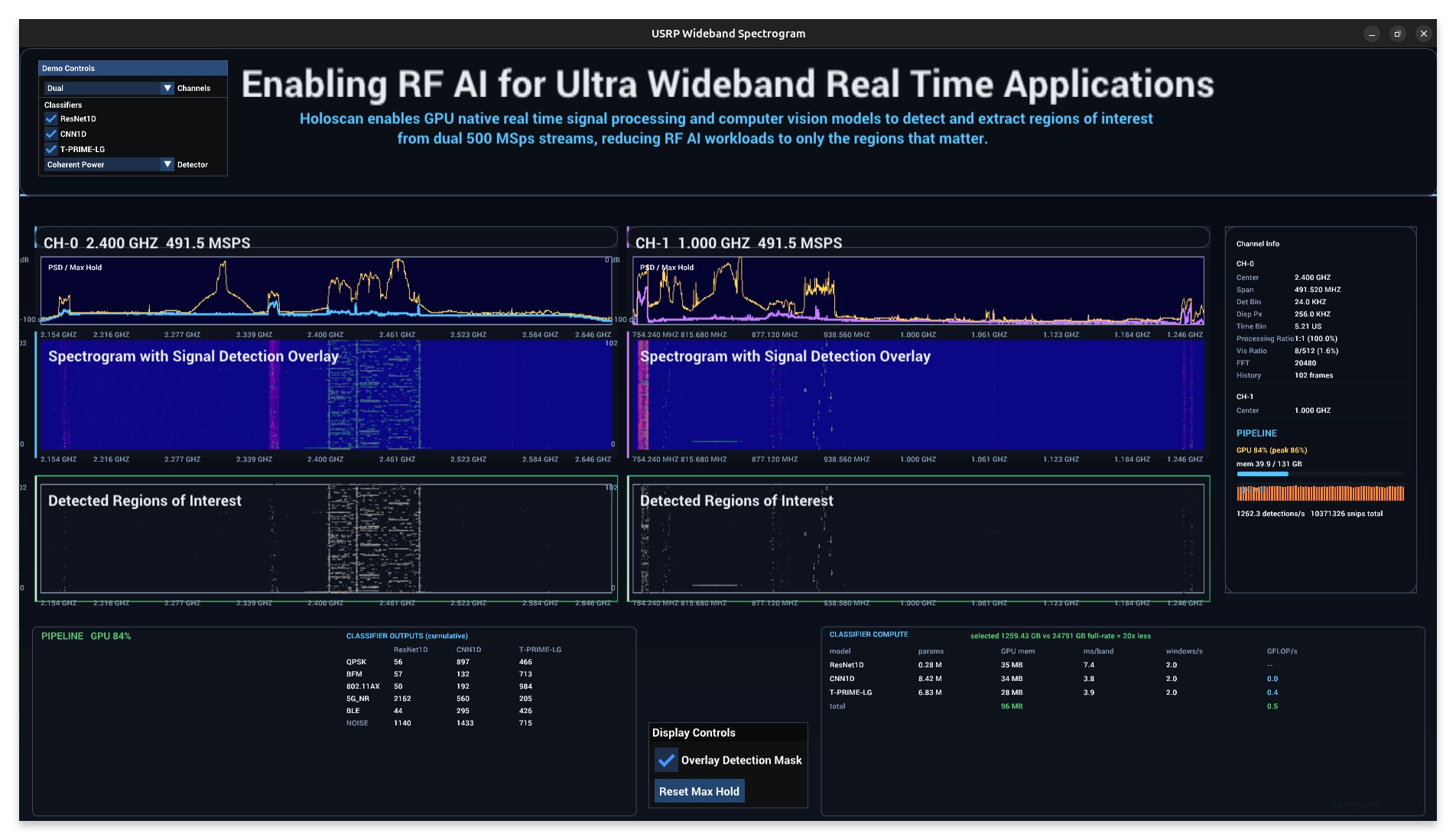Click the Channel Info panel title

point(1257,244)
